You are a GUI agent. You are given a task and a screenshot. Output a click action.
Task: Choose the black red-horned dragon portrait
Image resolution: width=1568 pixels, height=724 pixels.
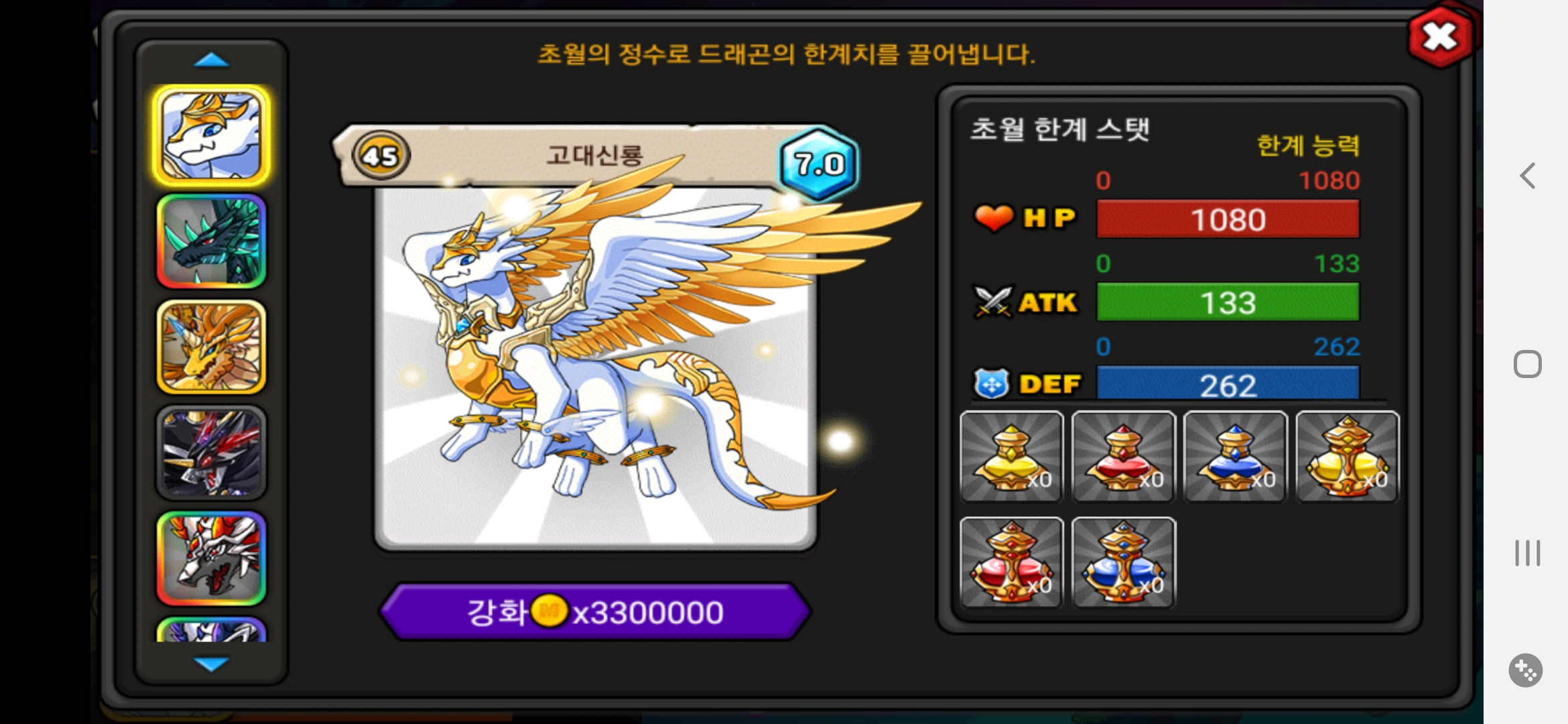point(211,452)
